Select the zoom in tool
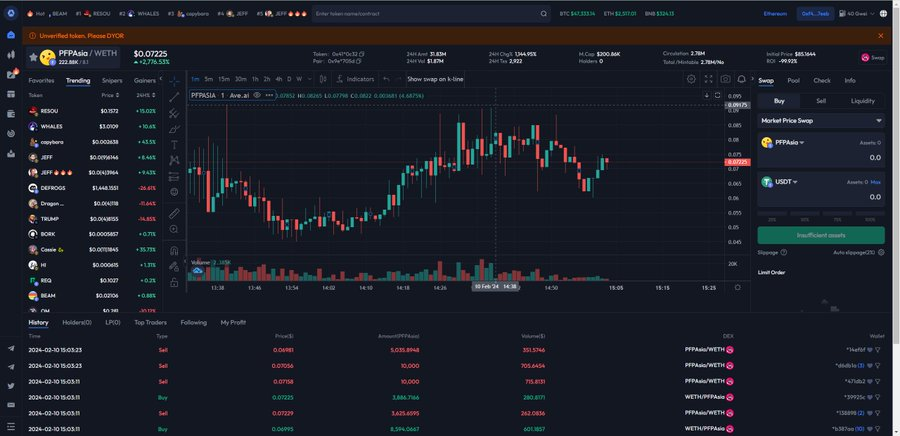Image resolution: width=900 pixels, height=436 pixels. (x=174, y=229)
